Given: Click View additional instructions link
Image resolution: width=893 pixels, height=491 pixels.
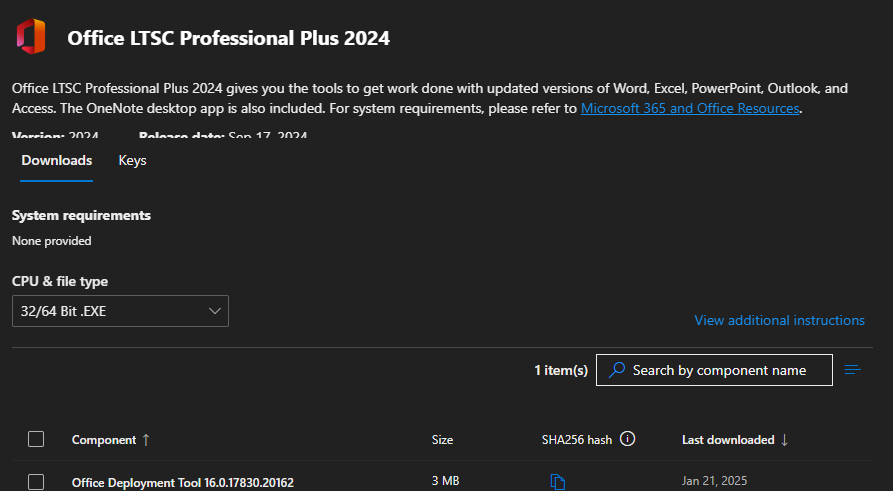Looking at the screenshot, I should pos(779,320).
